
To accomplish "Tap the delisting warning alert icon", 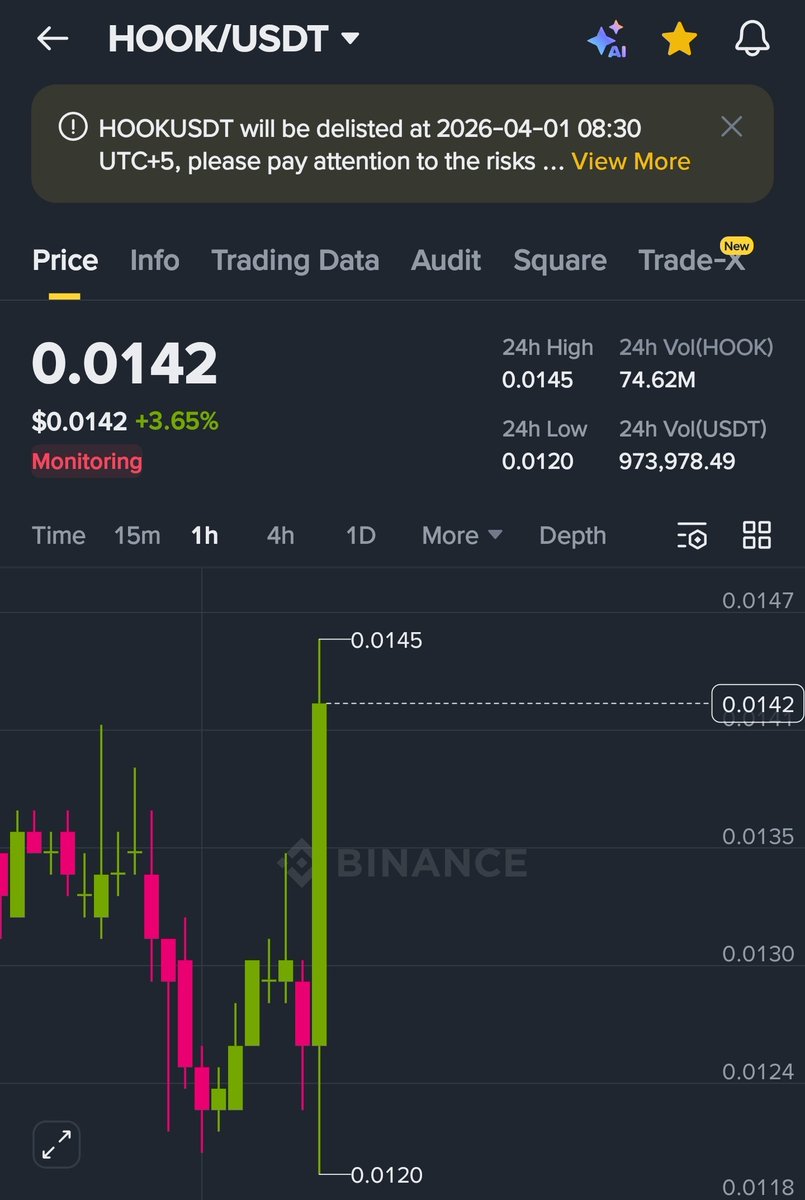I will (71, 127).
